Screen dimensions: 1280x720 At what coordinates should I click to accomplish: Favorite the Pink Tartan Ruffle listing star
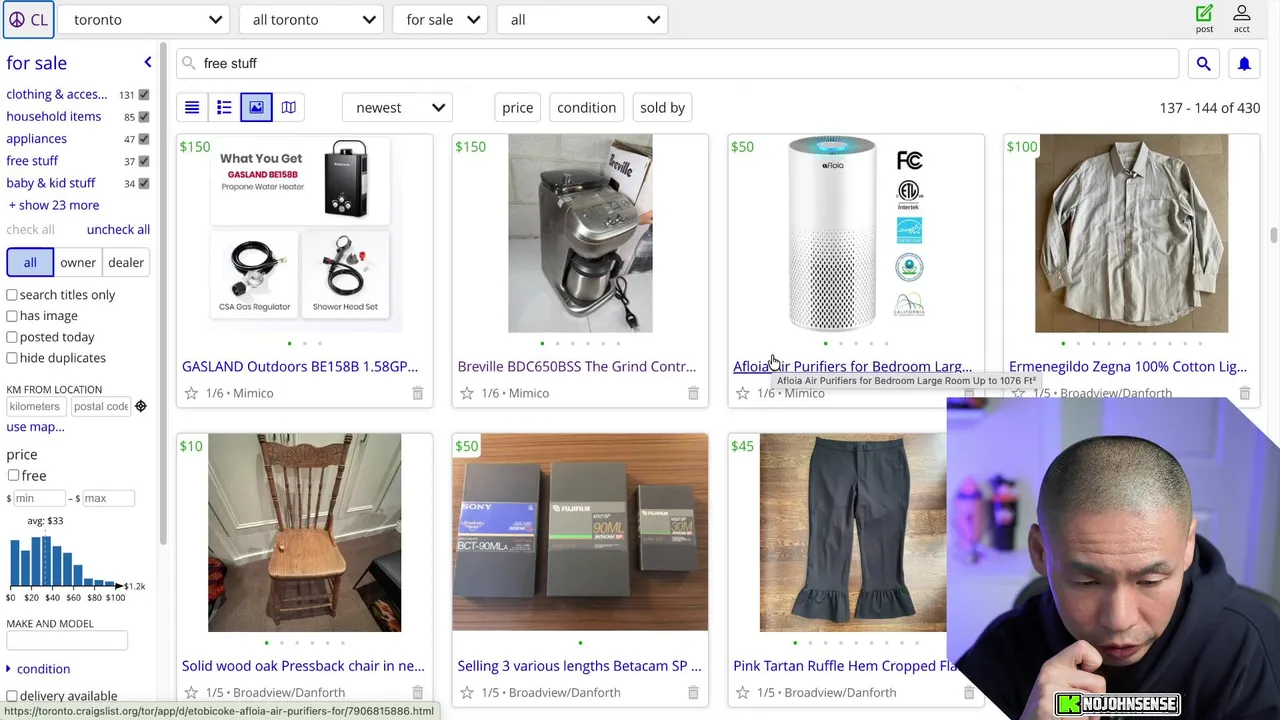coord(743,692)
